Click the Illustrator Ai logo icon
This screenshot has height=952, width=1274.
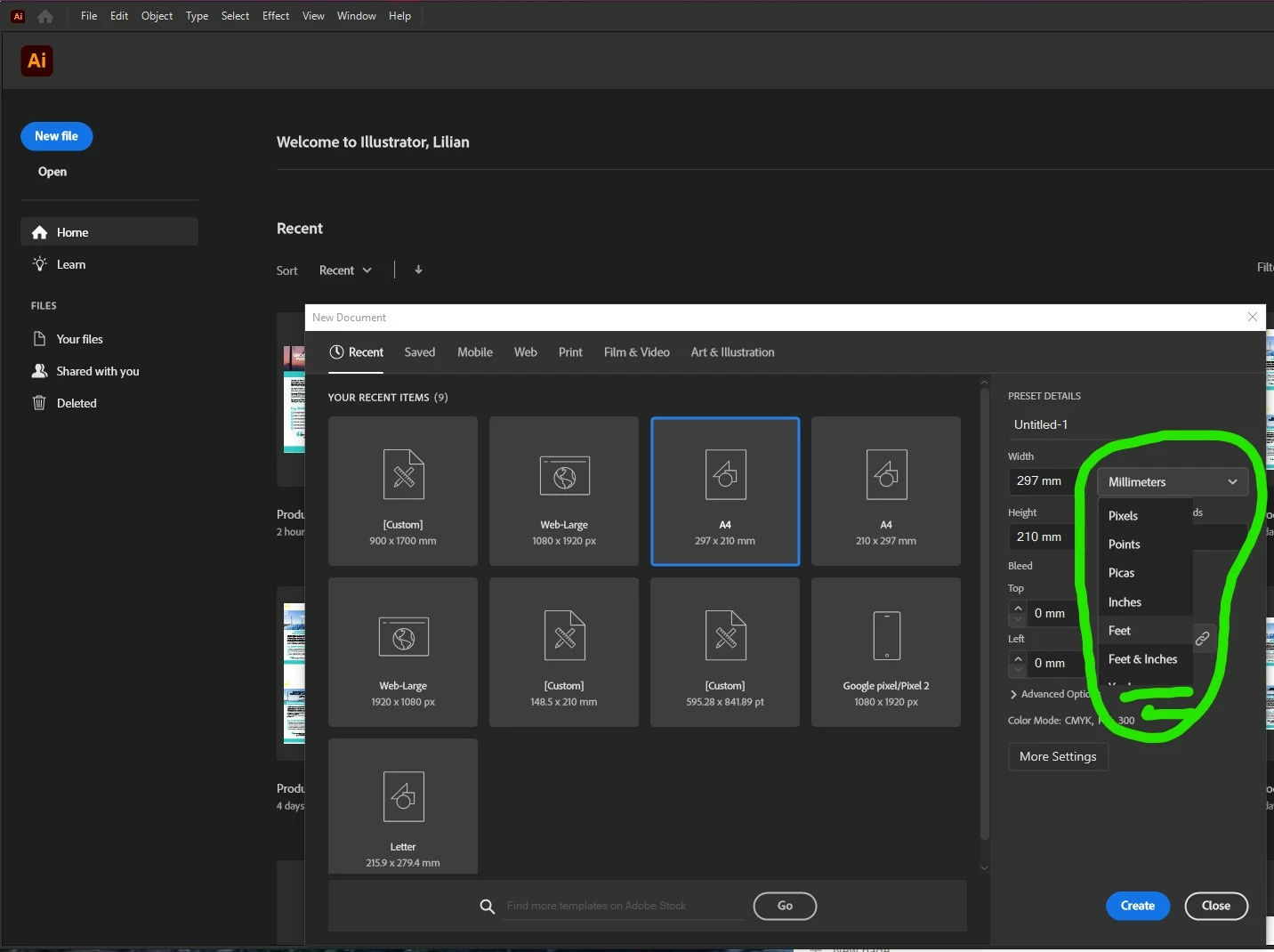coord(36,61)
